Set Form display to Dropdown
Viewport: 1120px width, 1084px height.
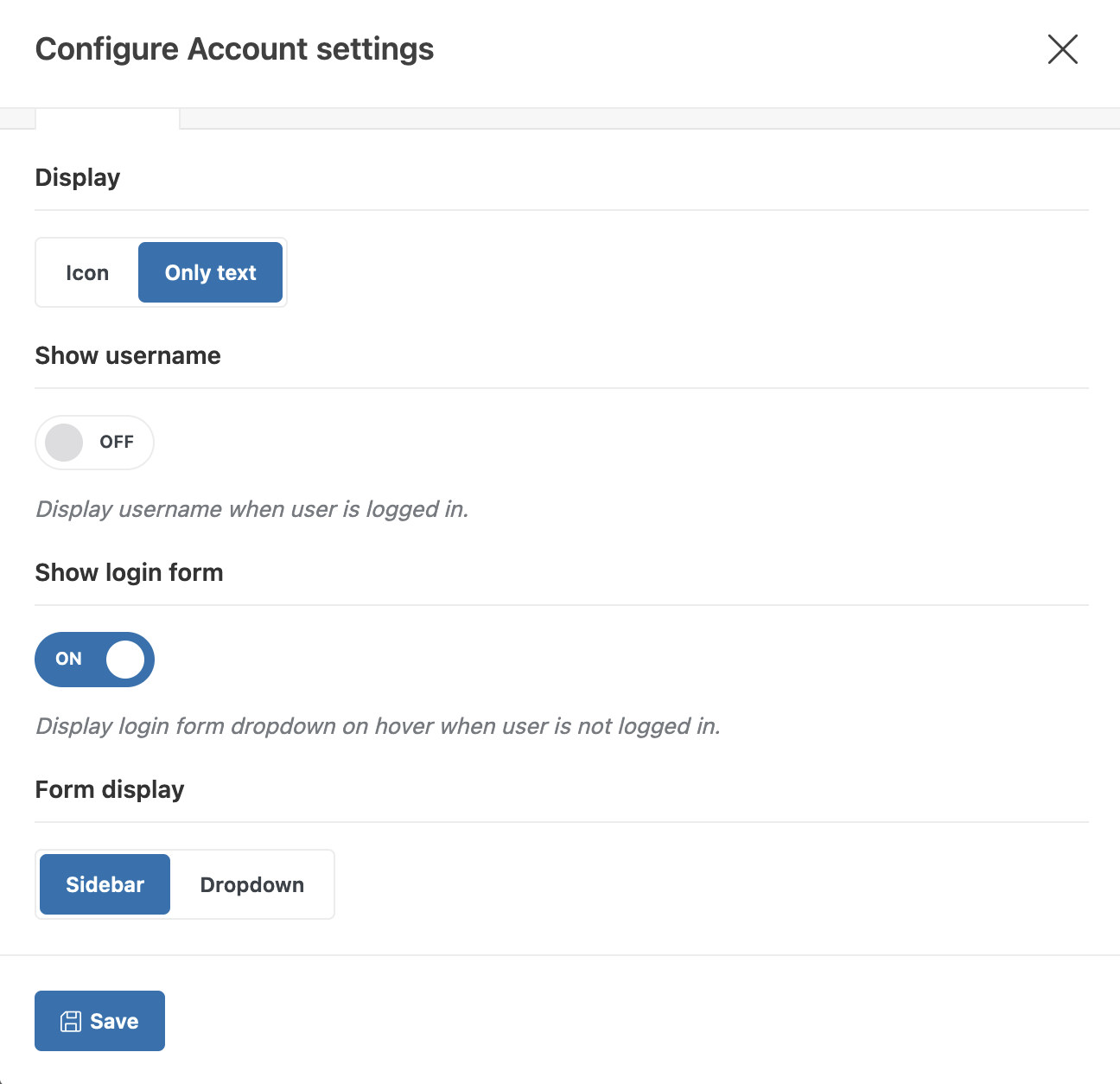point(251,884)
